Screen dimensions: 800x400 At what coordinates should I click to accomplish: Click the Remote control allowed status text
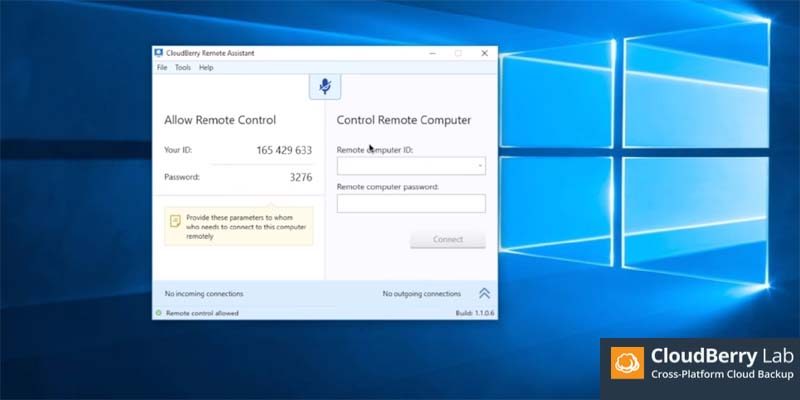204,313
